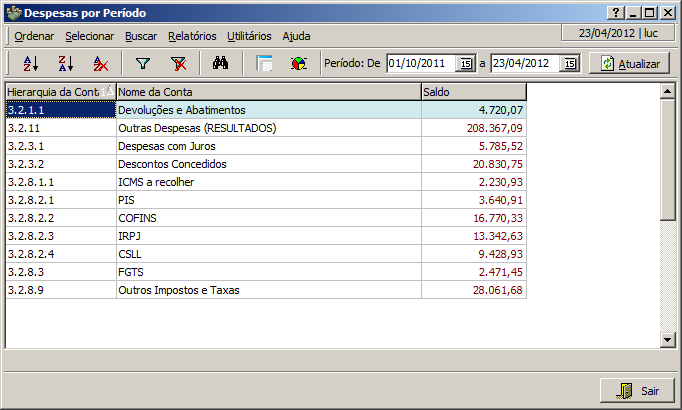
Task: Click the vertical scrollbar down arrow
Action: tap(668, 340)
